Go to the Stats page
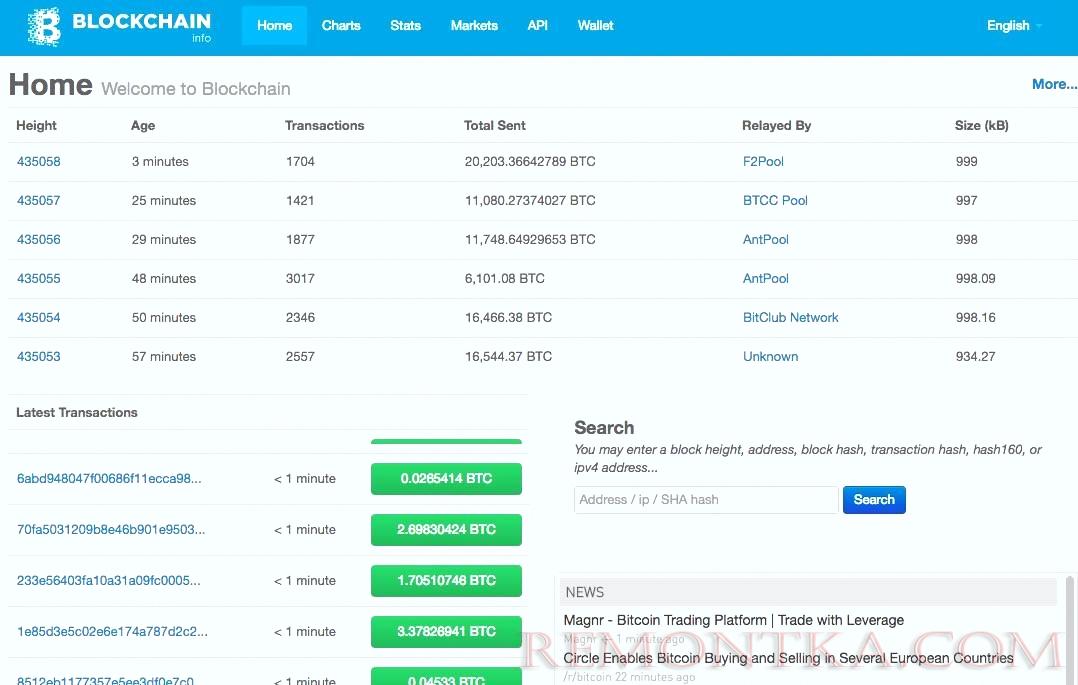1078x685 pixels. point(405,25)
